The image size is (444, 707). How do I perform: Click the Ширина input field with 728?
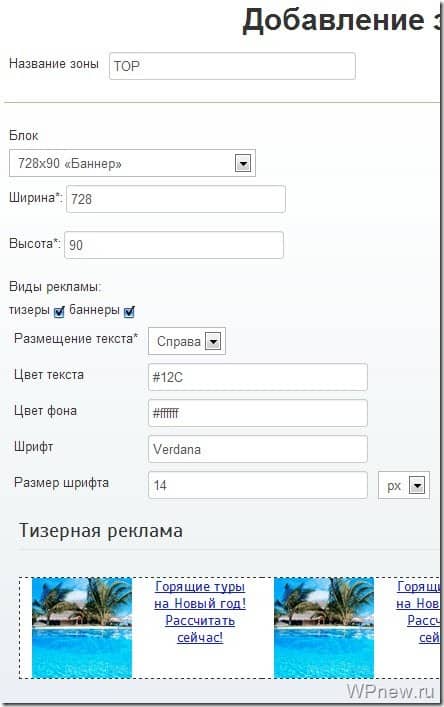click(x=176, y=199)
